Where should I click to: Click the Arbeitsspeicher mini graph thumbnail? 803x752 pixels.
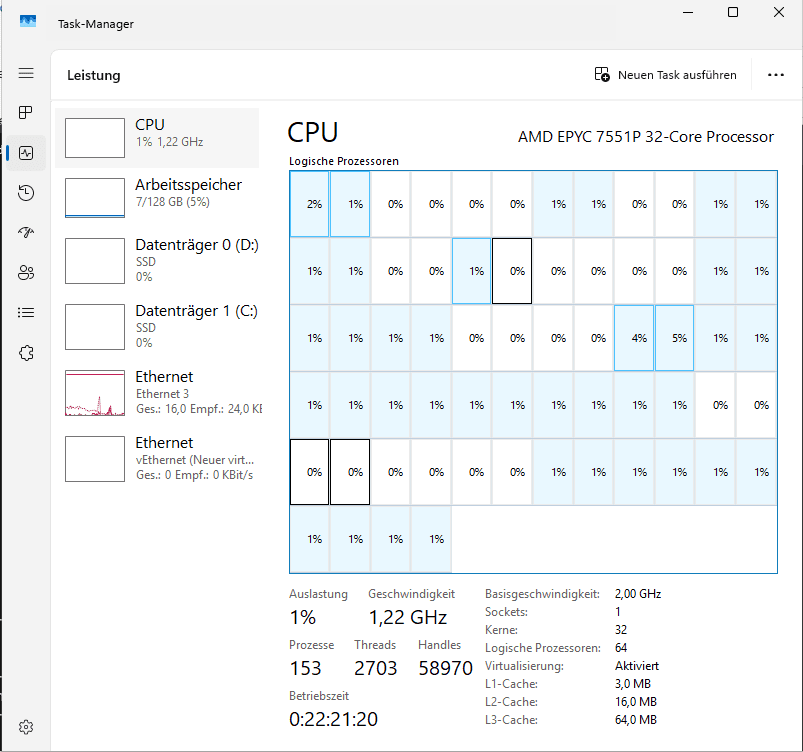coord(95,198)
